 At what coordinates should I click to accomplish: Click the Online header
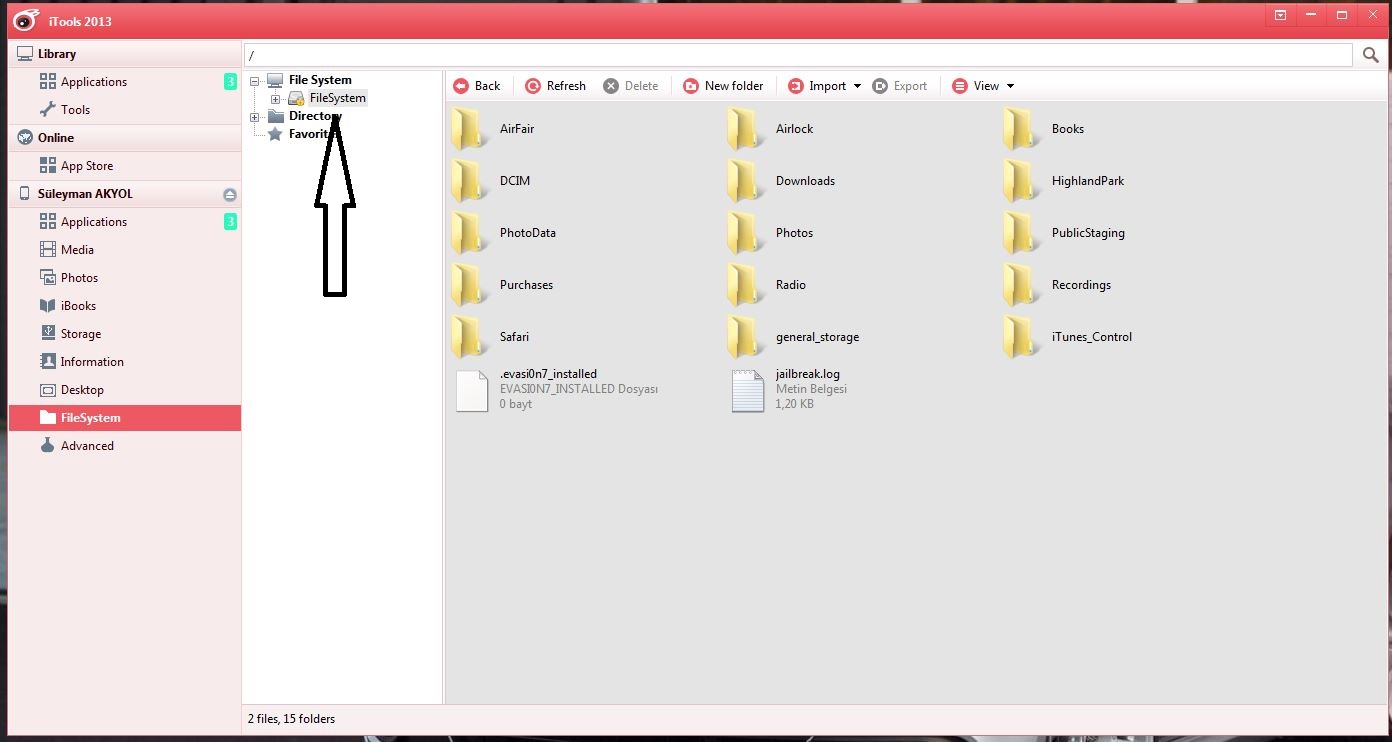[x=124, y=138]
